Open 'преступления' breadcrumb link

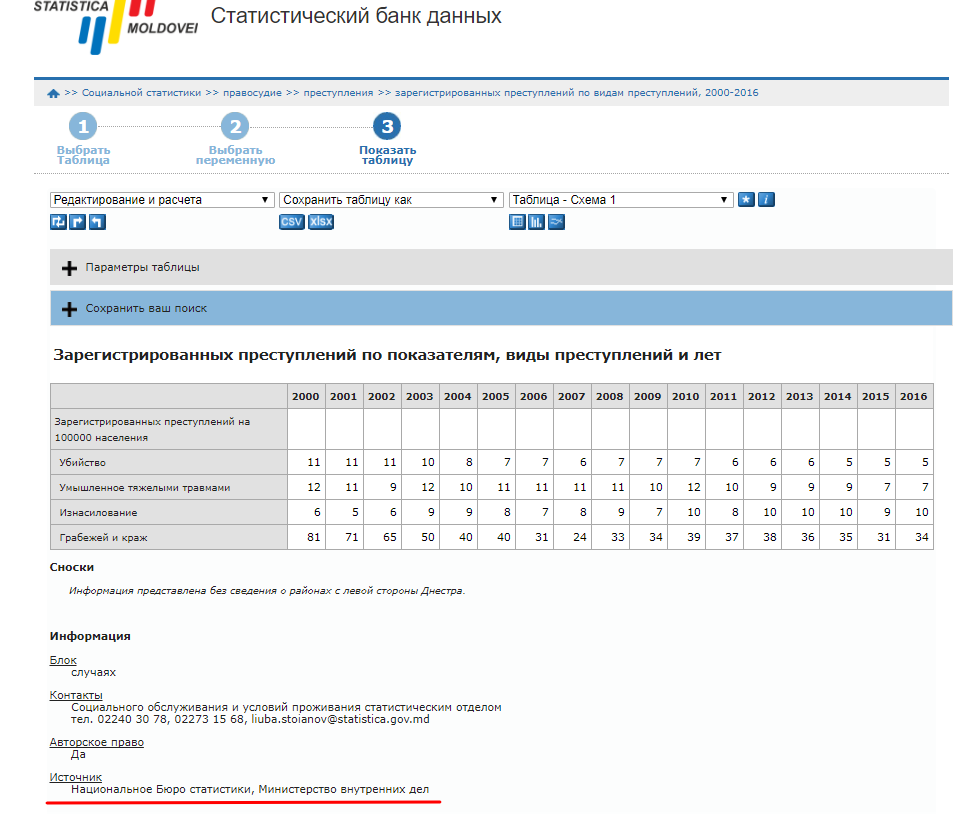pyautogui.click(x=338, y=93)
